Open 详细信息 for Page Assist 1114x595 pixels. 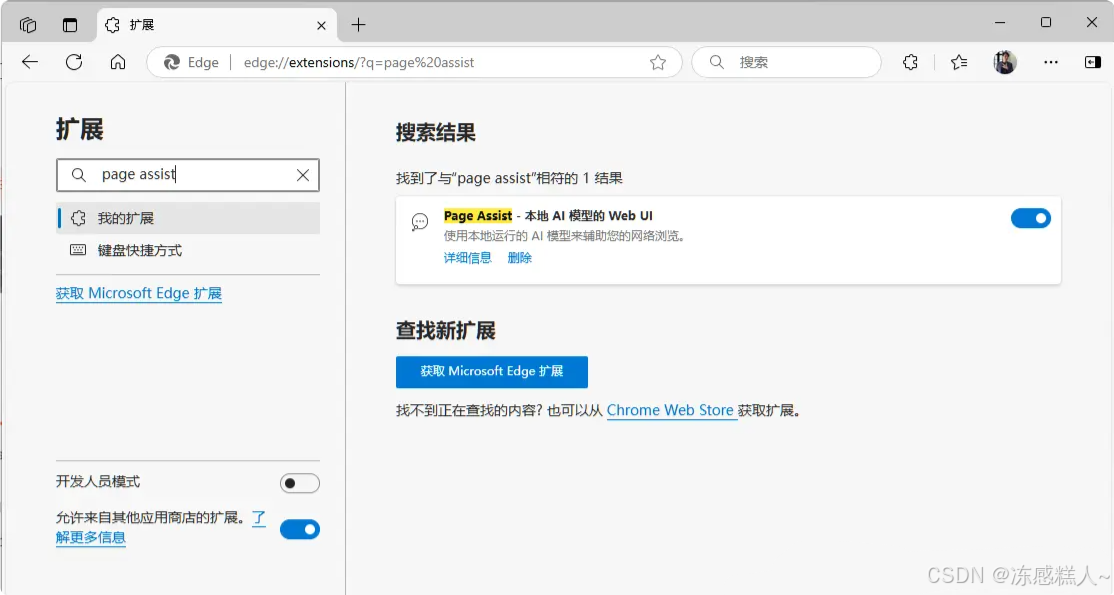tap(467, 257)
